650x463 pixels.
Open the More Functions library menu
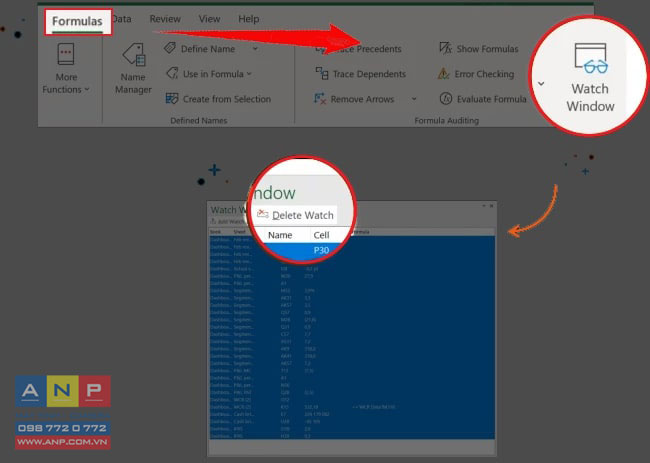tap(66, 68)
